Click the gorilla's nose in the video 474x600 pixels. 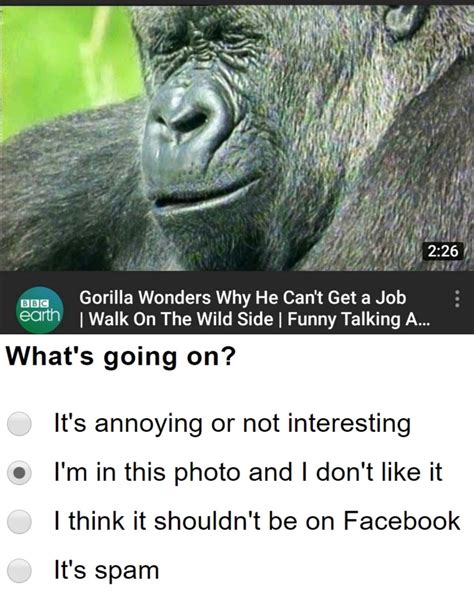[x=187, y=119]
